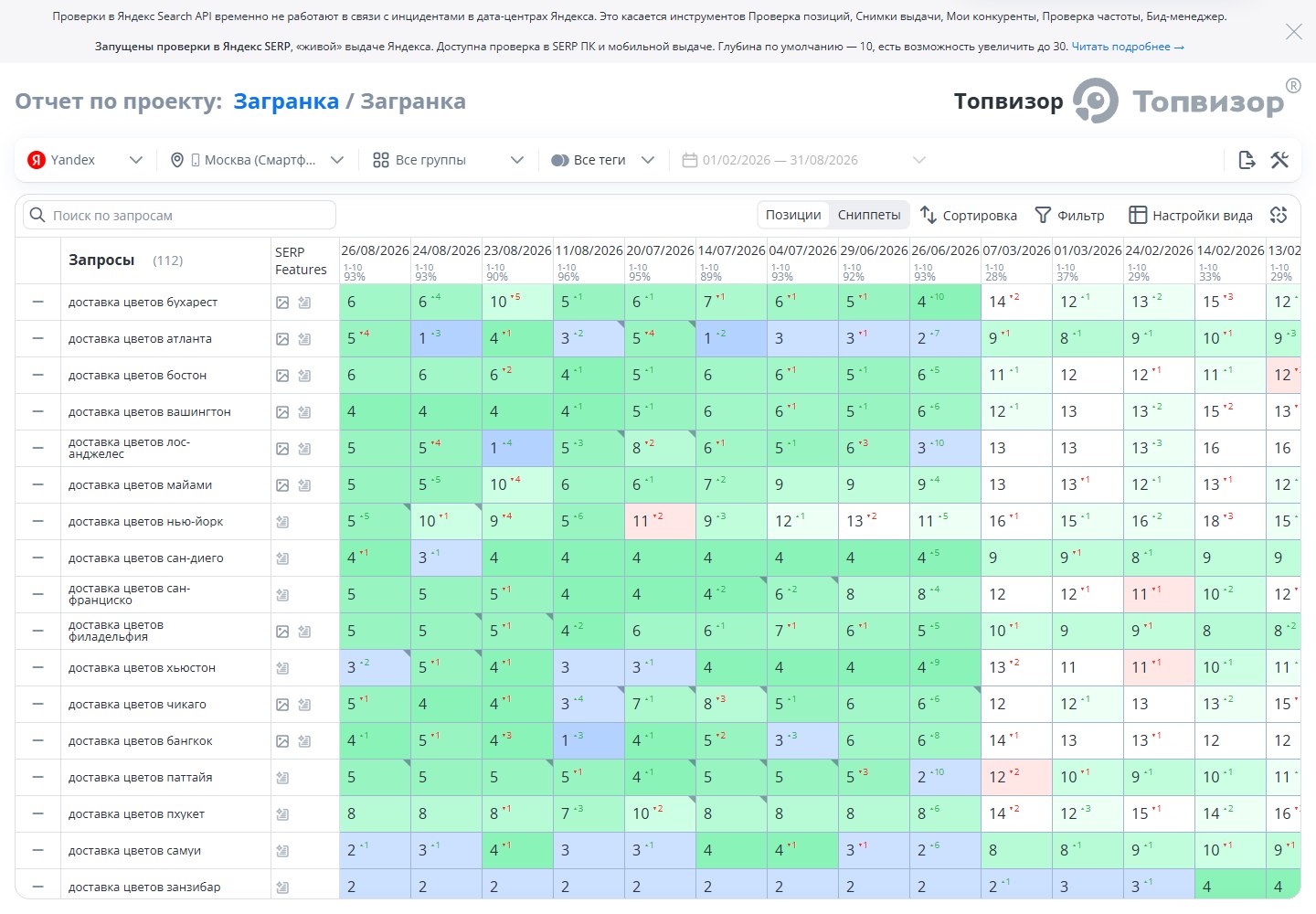The height and width of the screenshot is (914, 1316).
Task: Click the SERP feature icon for занзибар row
Action: (282, 887)
